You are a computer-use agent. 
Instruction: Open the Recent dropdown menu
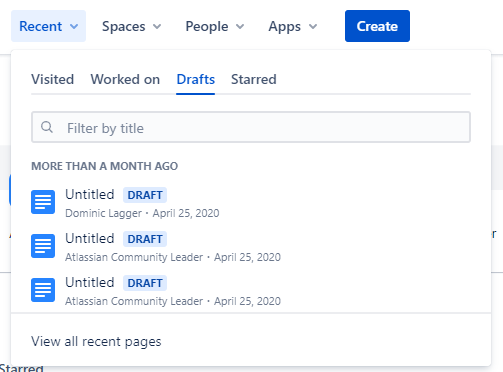coord(48,26)
